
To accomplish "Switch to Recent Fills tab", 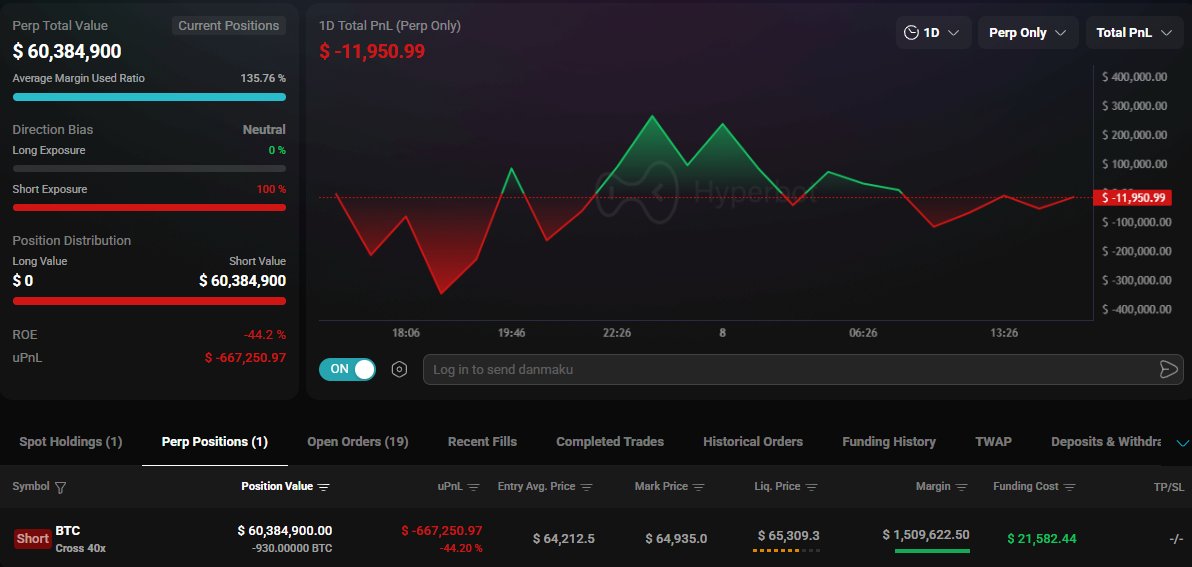I will 482,442.
